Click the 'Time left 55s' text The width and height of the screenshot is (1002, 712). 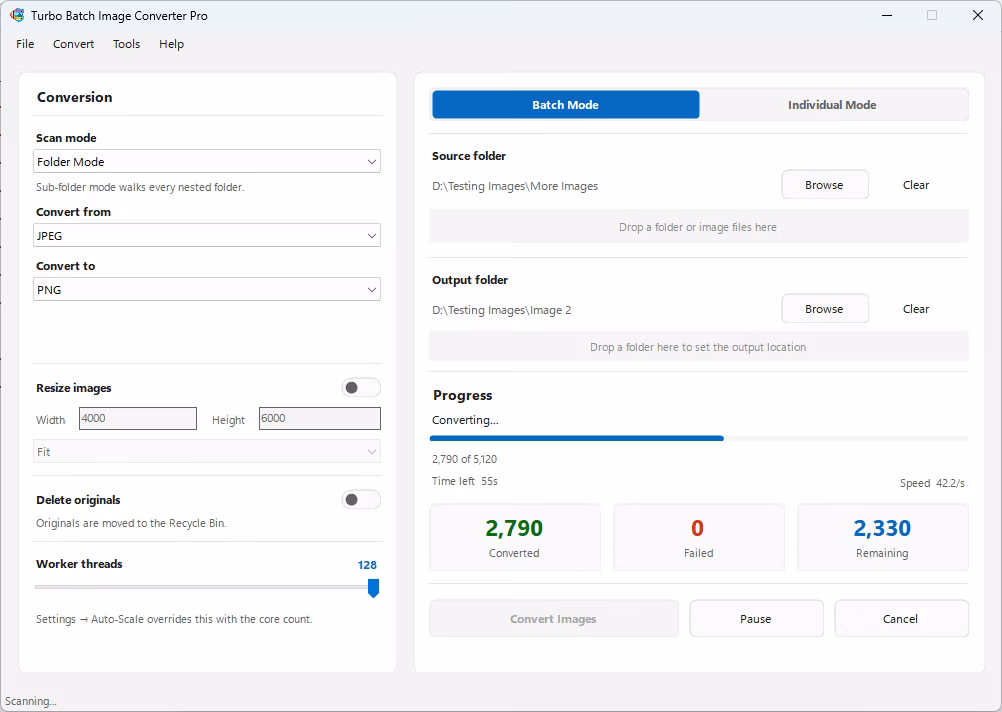point(465,481)
